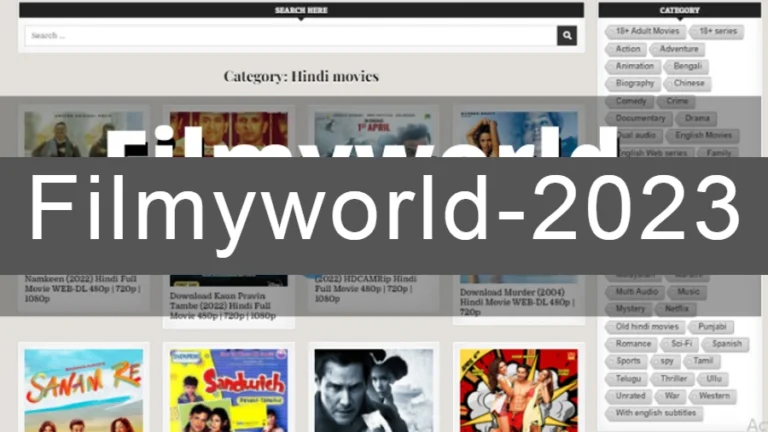
Task: Open Download Kaun Pravin Tambe movie link
Action: point(223,306)
